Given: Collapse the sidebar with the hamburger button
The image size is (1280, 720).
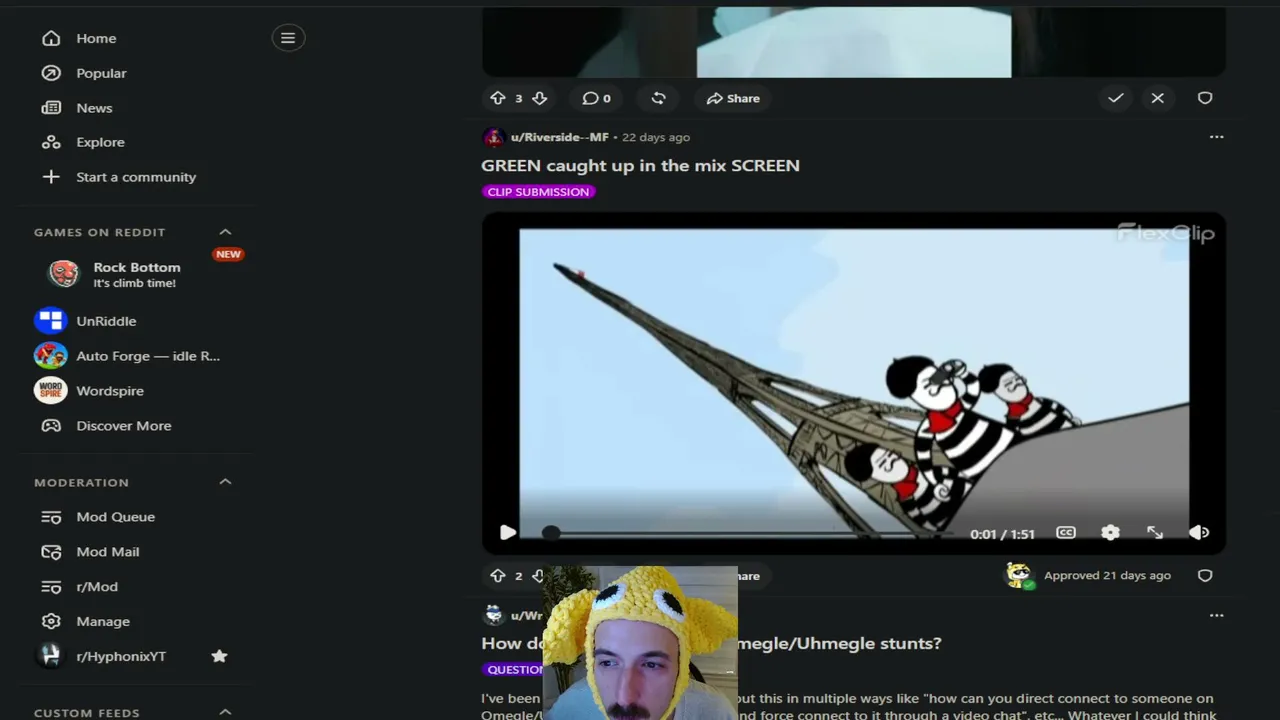Looking at the screenshot, I should [x=288, y=38].
